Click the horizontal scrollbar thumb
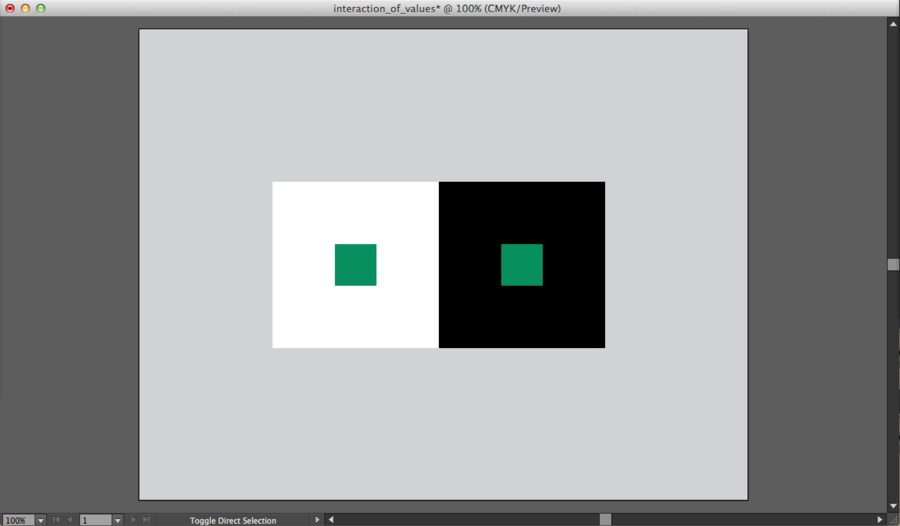This screenshot has width=900, height=526. [605, 520]
